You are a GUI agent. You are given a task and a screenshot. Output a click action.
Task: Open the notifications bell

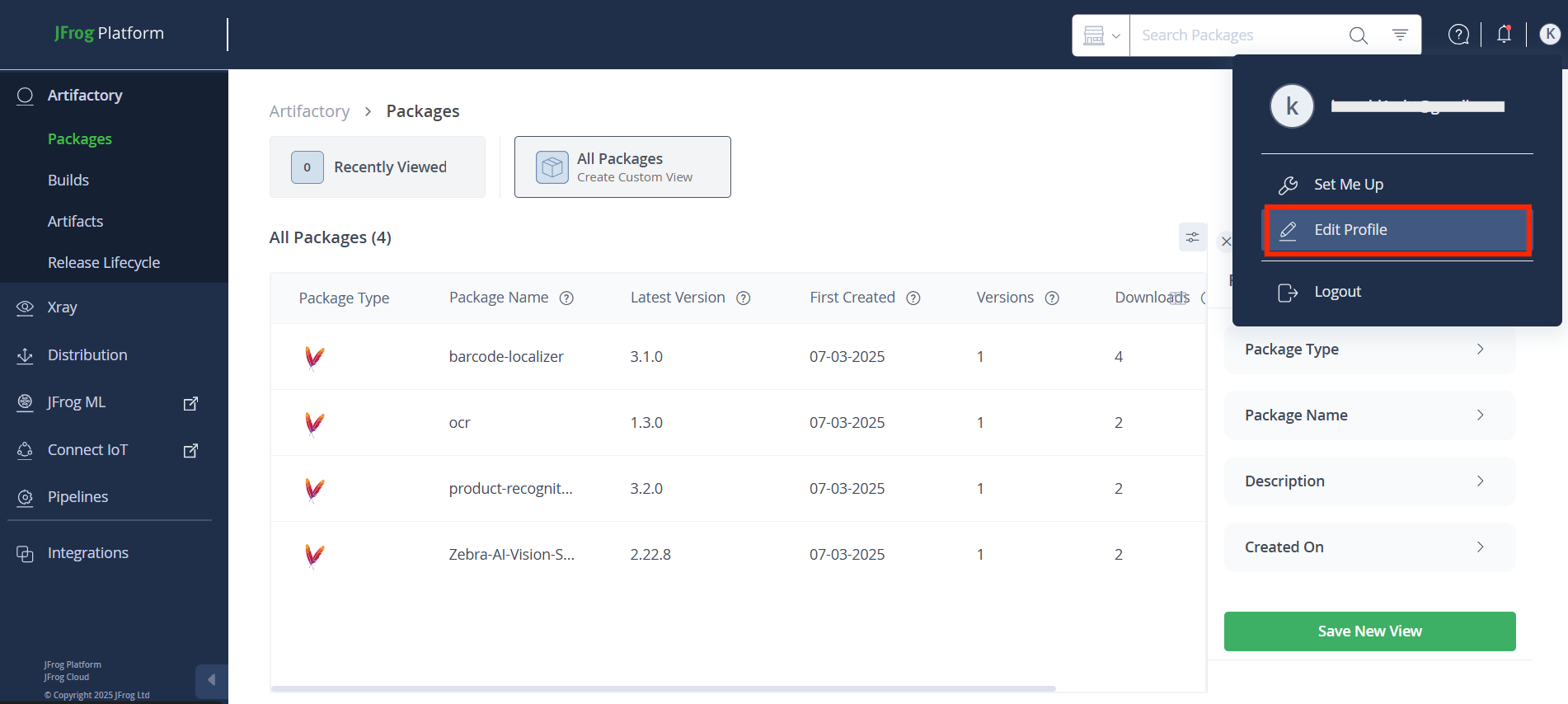pos(1505,34)
